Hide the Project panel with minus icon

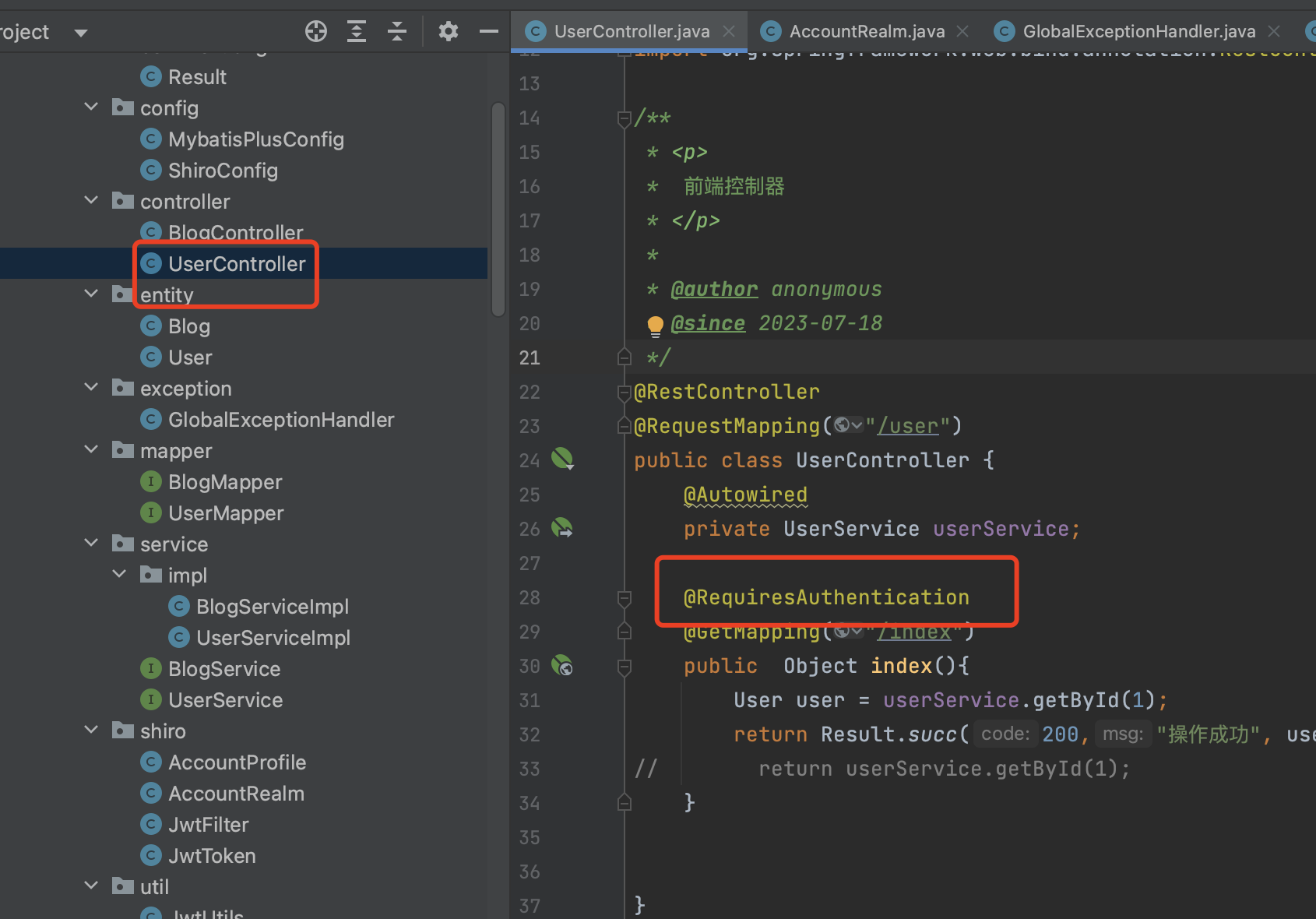[x=488, y=31]
